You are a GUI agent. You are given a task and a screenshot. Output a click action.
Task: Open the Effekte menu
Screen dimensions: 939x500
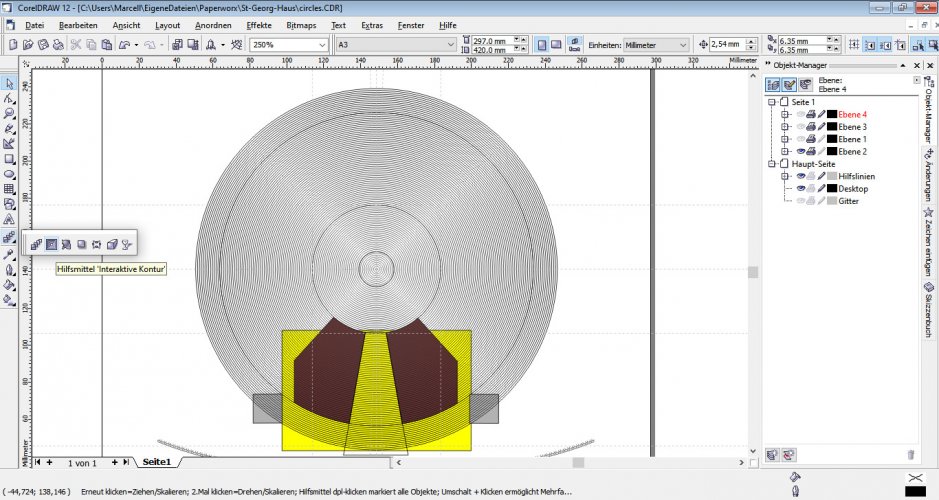coord(259,25)
